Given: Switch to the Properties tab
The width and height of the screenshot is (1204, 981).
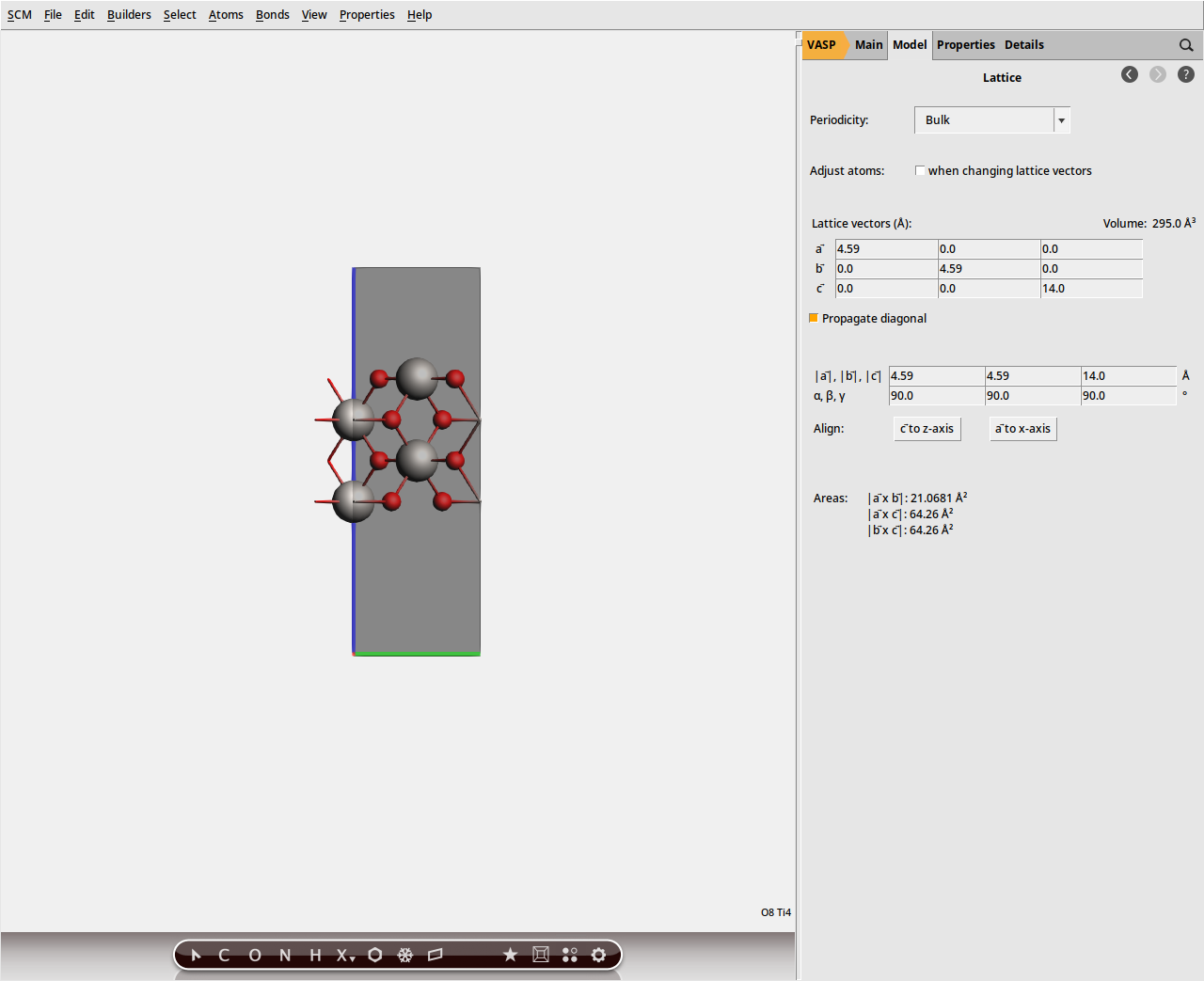Looking at the screenshot, I should coord(965,44).
